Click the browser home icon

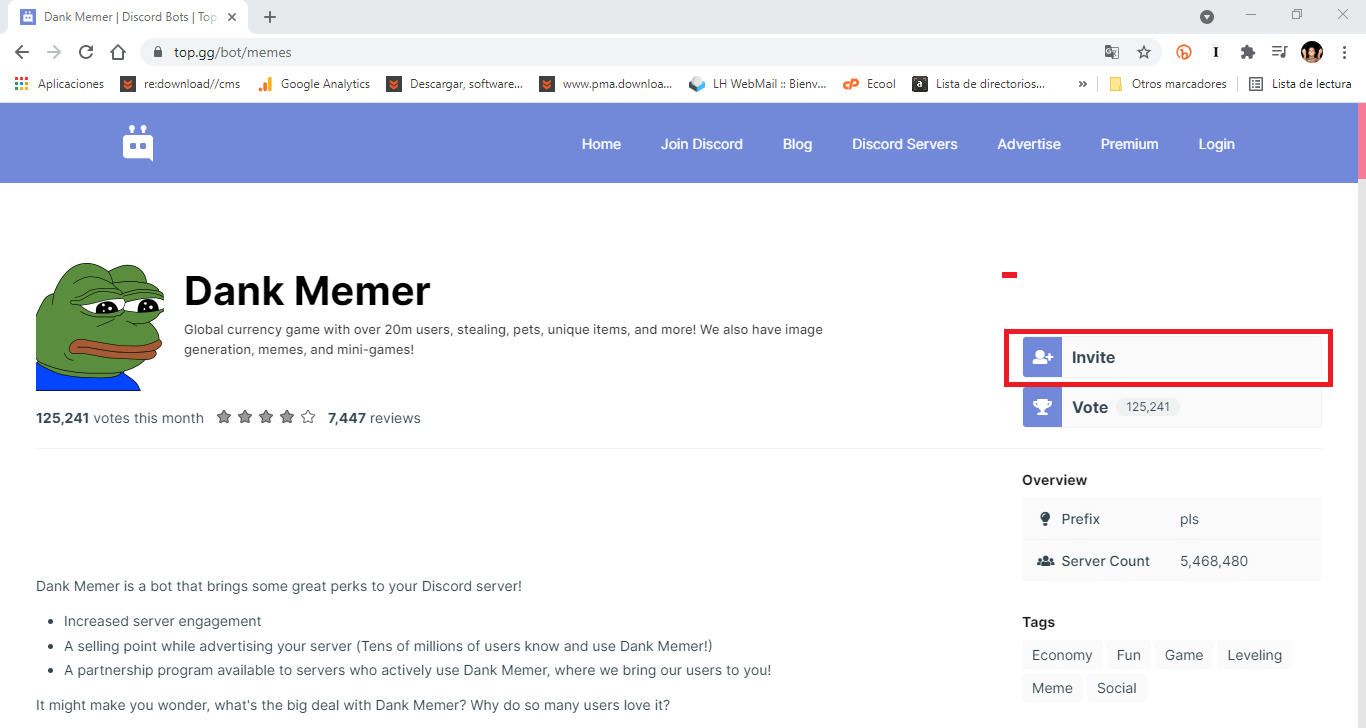click(x=118, y=52)
